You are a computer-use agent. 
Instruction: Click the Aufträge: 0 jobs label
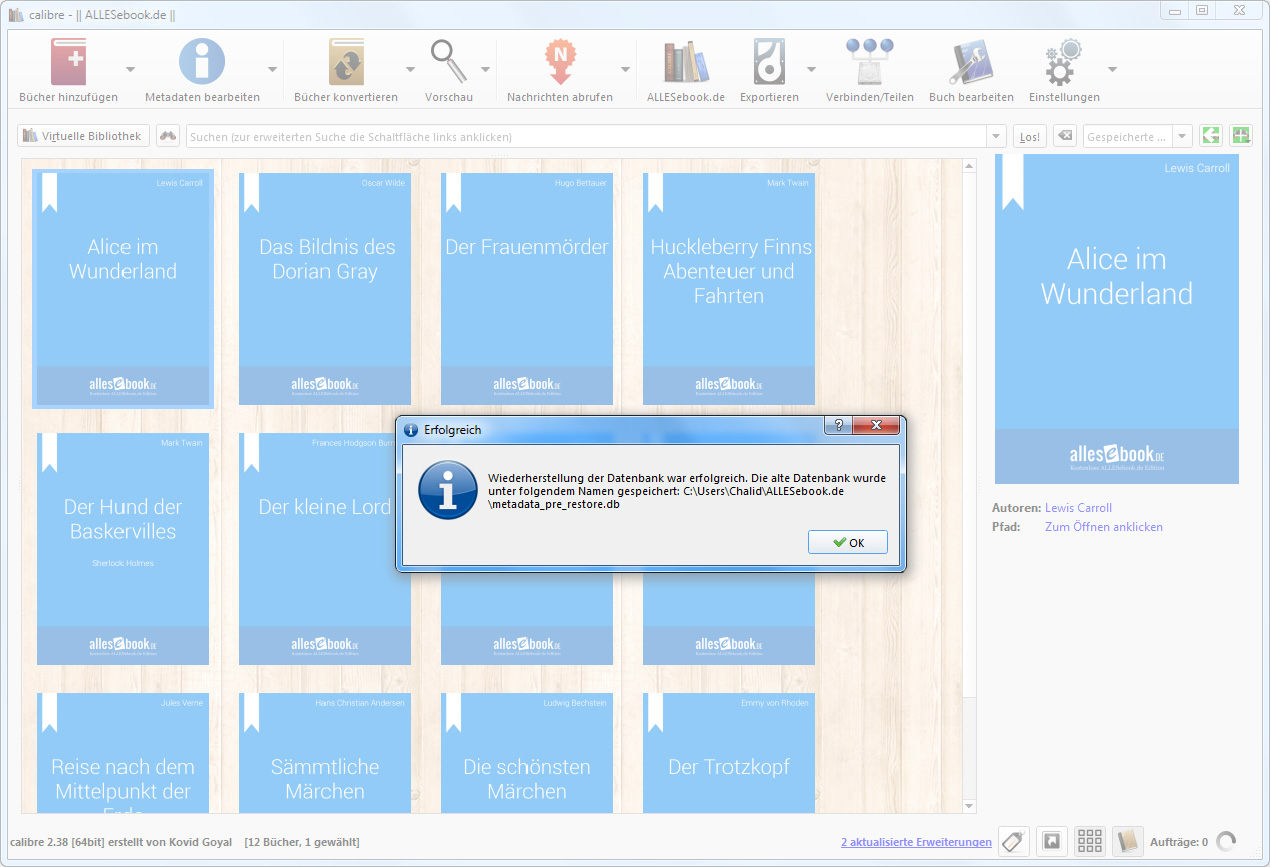(x=1179, y=842)
